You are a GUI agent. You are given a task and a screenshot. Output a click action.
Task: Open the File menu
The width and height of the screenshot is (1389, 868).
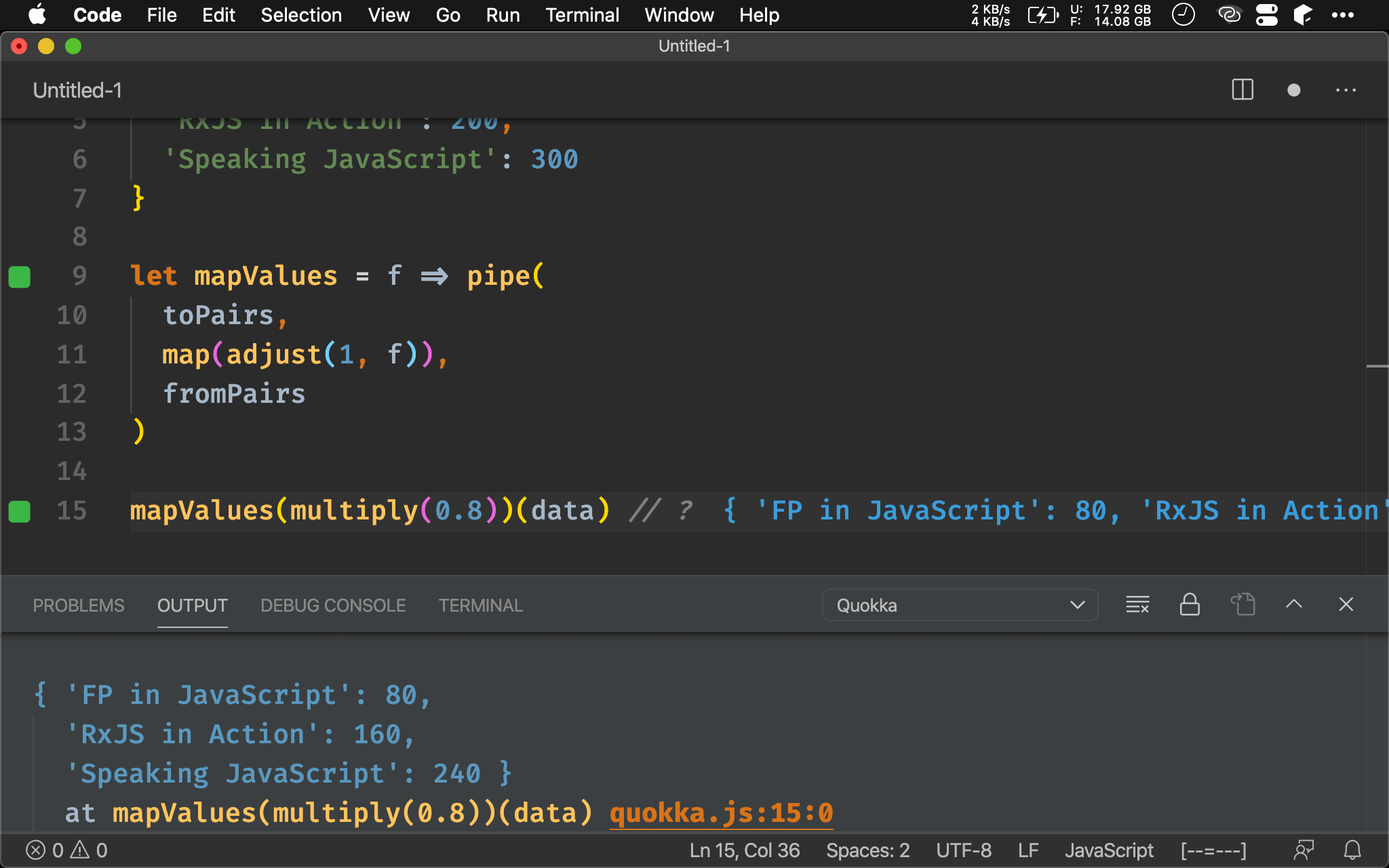[161, 15]
